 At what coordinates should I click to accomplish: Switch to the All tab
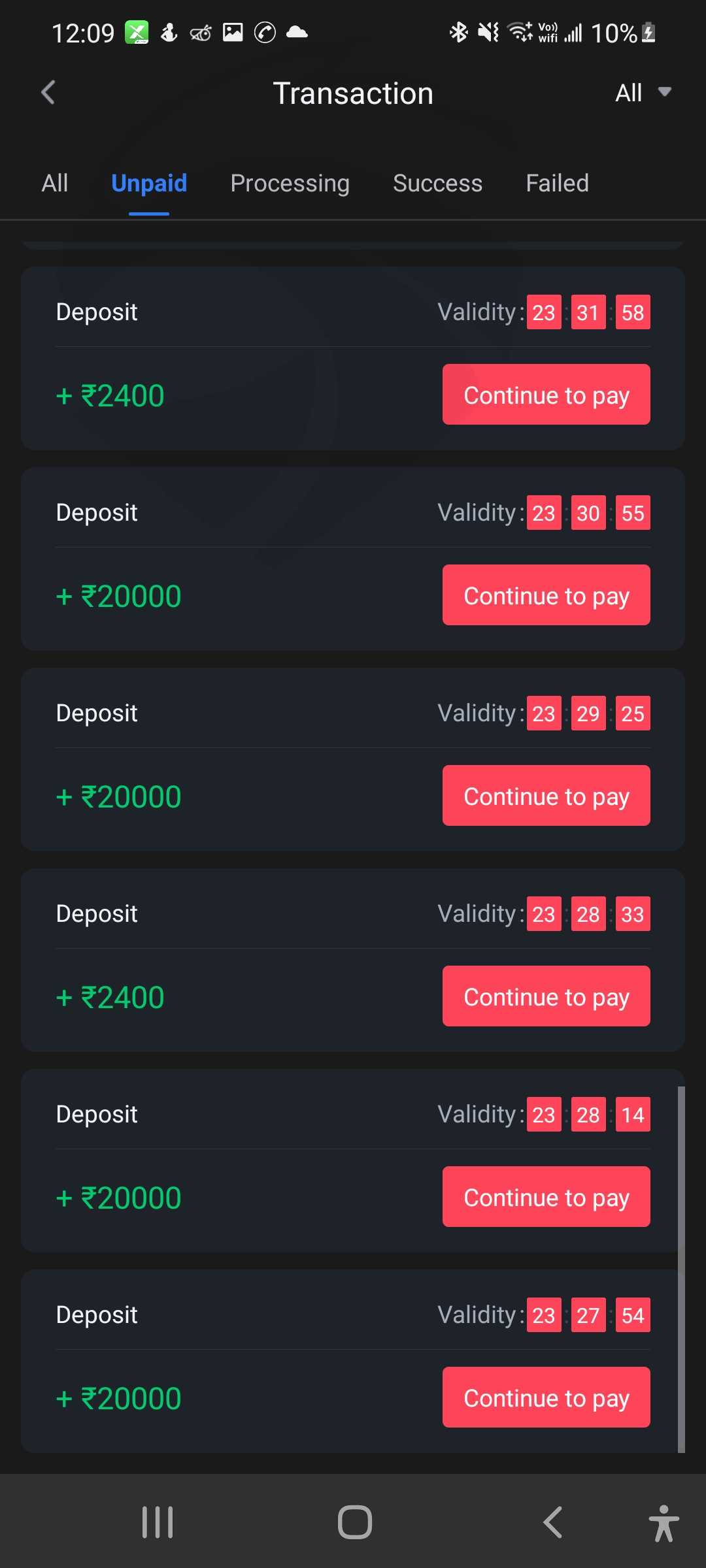55,184
